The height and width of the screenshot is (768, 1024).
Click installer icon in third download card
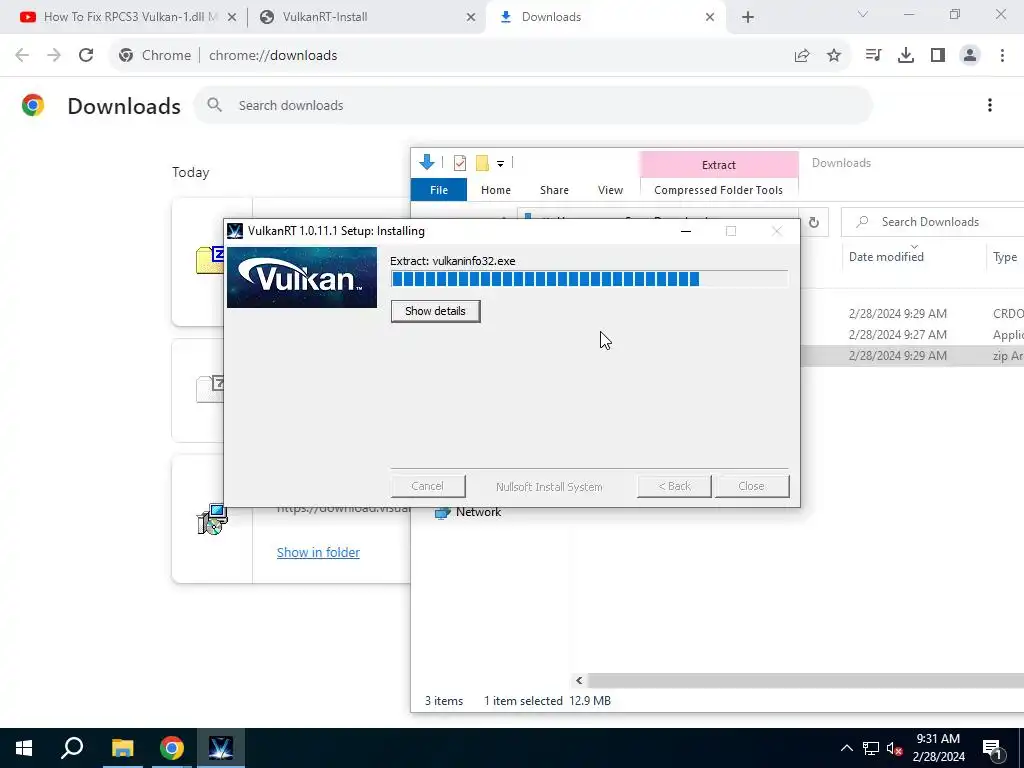pyautogui.click(x=212, y=519)
